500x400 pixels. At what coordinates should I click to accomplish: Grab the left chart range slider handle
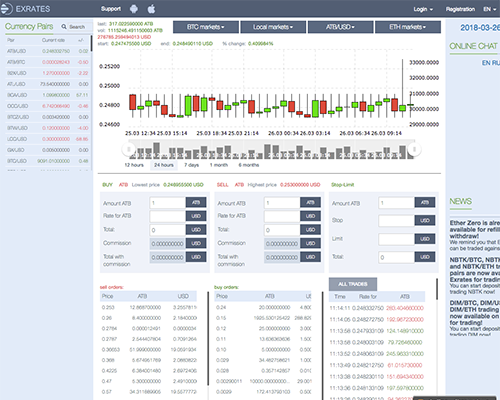click(x=128, y=149)
